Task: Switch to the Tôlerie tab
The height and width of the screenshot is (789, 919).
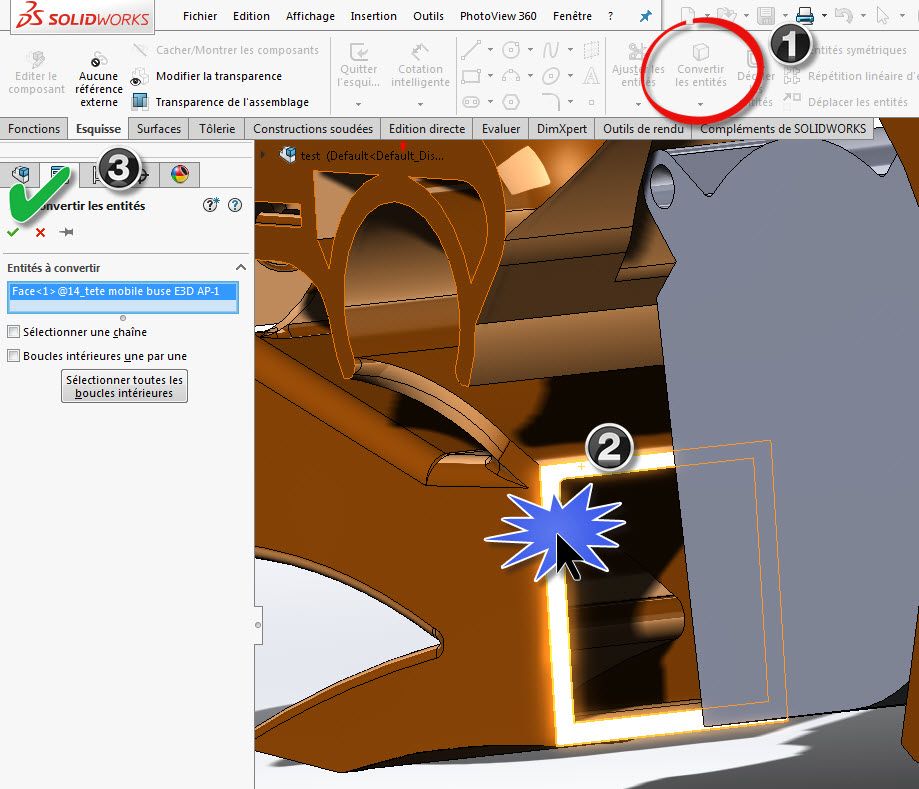Action: pyautogui.click(x=217, y=128)
